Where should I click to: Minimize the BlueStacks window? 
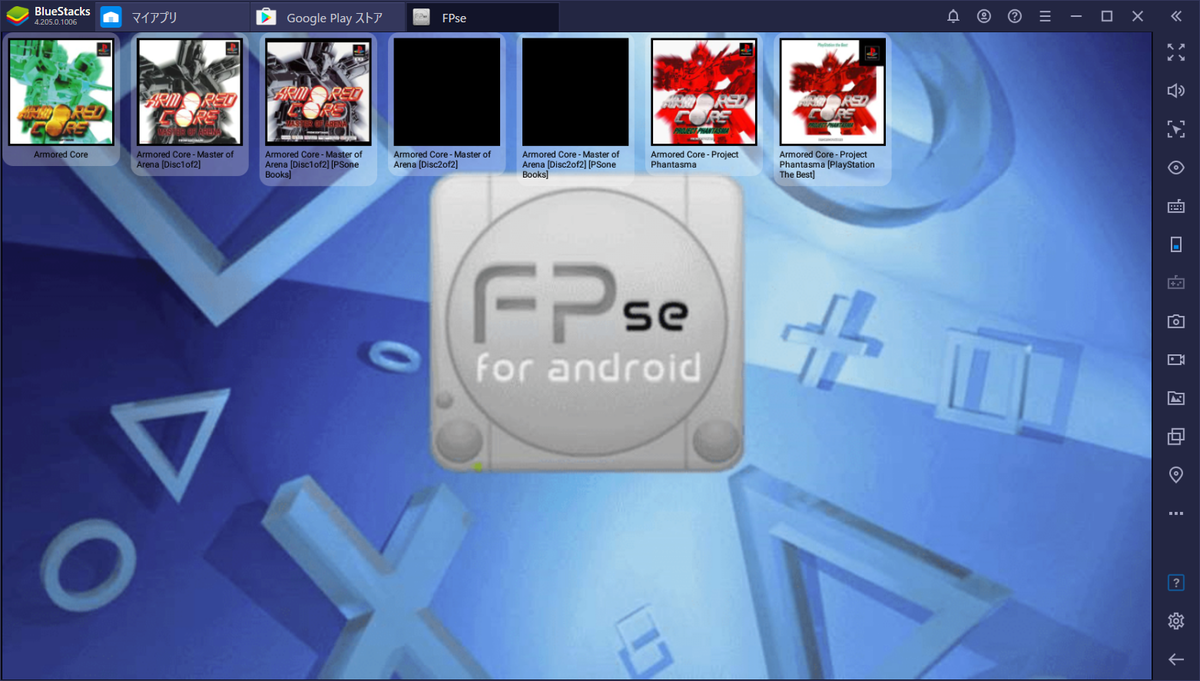(1076, 17)
